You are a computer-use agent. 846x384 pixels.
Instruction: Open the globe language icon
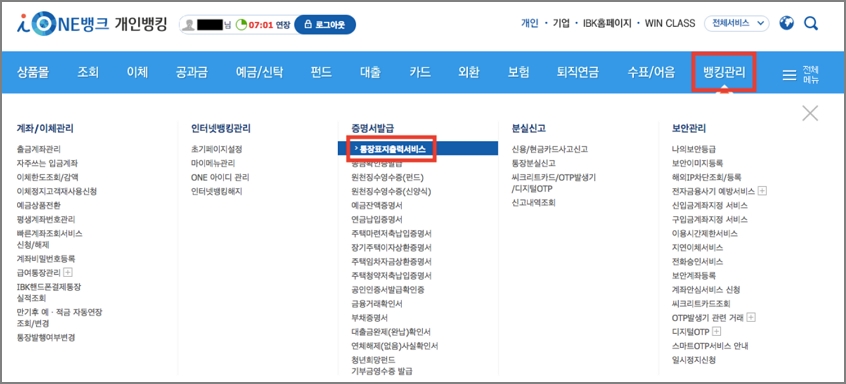point(787,23)
